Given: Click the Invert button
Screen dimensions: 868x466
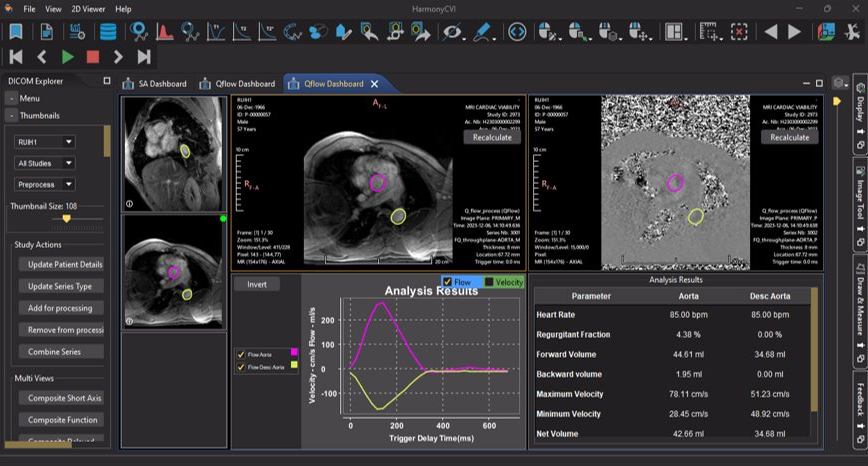Looking at the screenshot, I should (x=258, y=284).
